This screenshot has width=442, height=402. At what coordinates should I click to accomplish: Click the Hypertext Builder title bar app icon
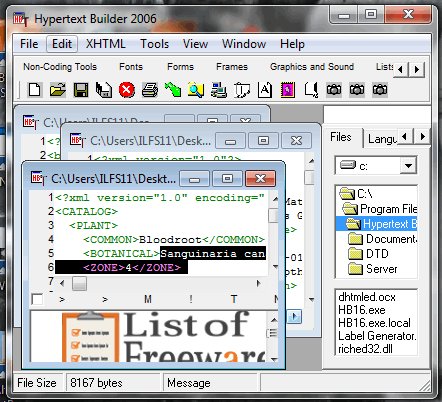[x=21, y=19]
